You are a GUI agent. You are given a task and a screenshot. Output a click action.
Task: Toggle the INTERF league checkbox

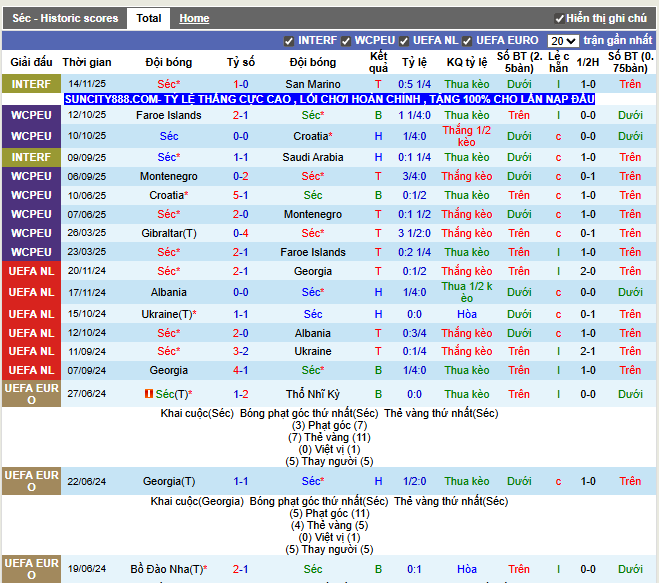[x=289, y=41]
